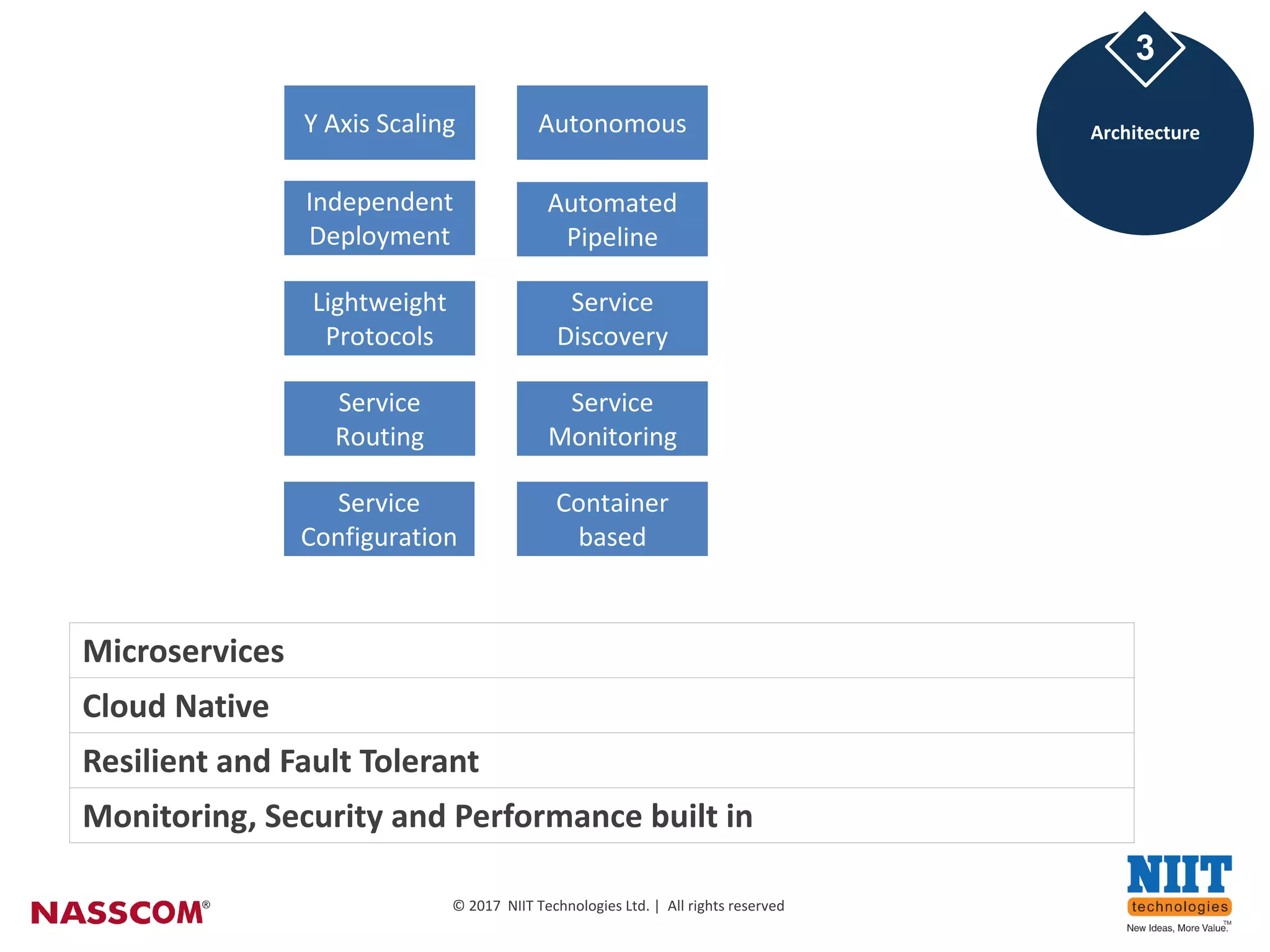
Task: Click the number 3 diamond badge
Action: click(1145, 48)
